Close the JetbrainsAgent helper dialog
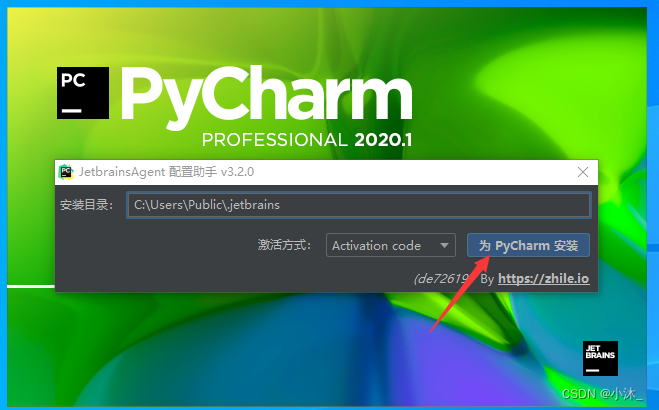Screen dimensions: 659x410 [583, 172]
